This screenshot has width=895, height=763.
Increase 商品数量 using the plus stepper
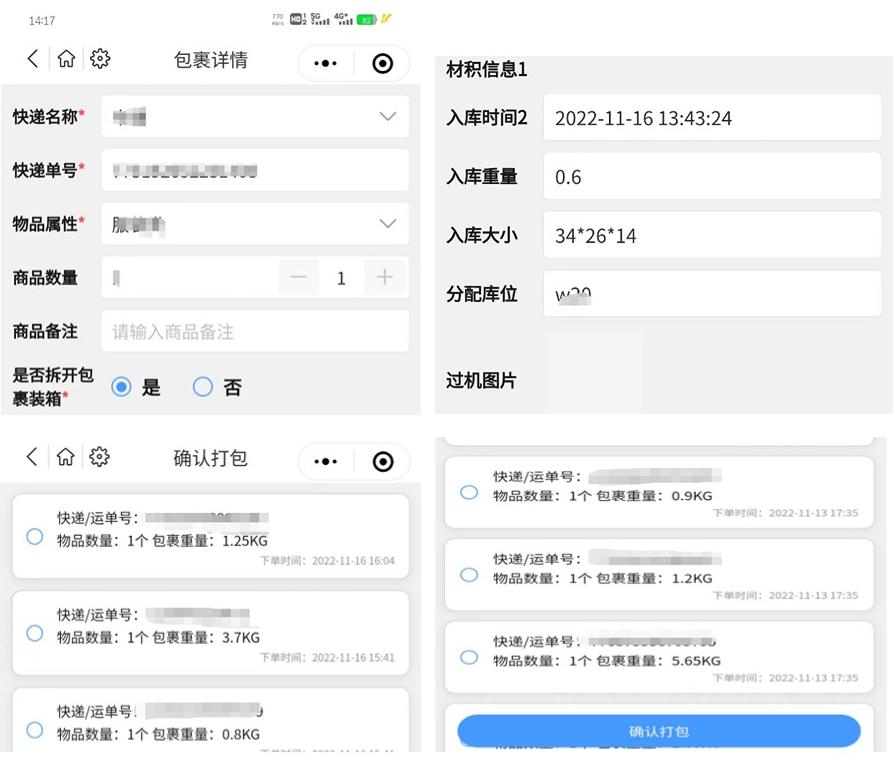384,277
